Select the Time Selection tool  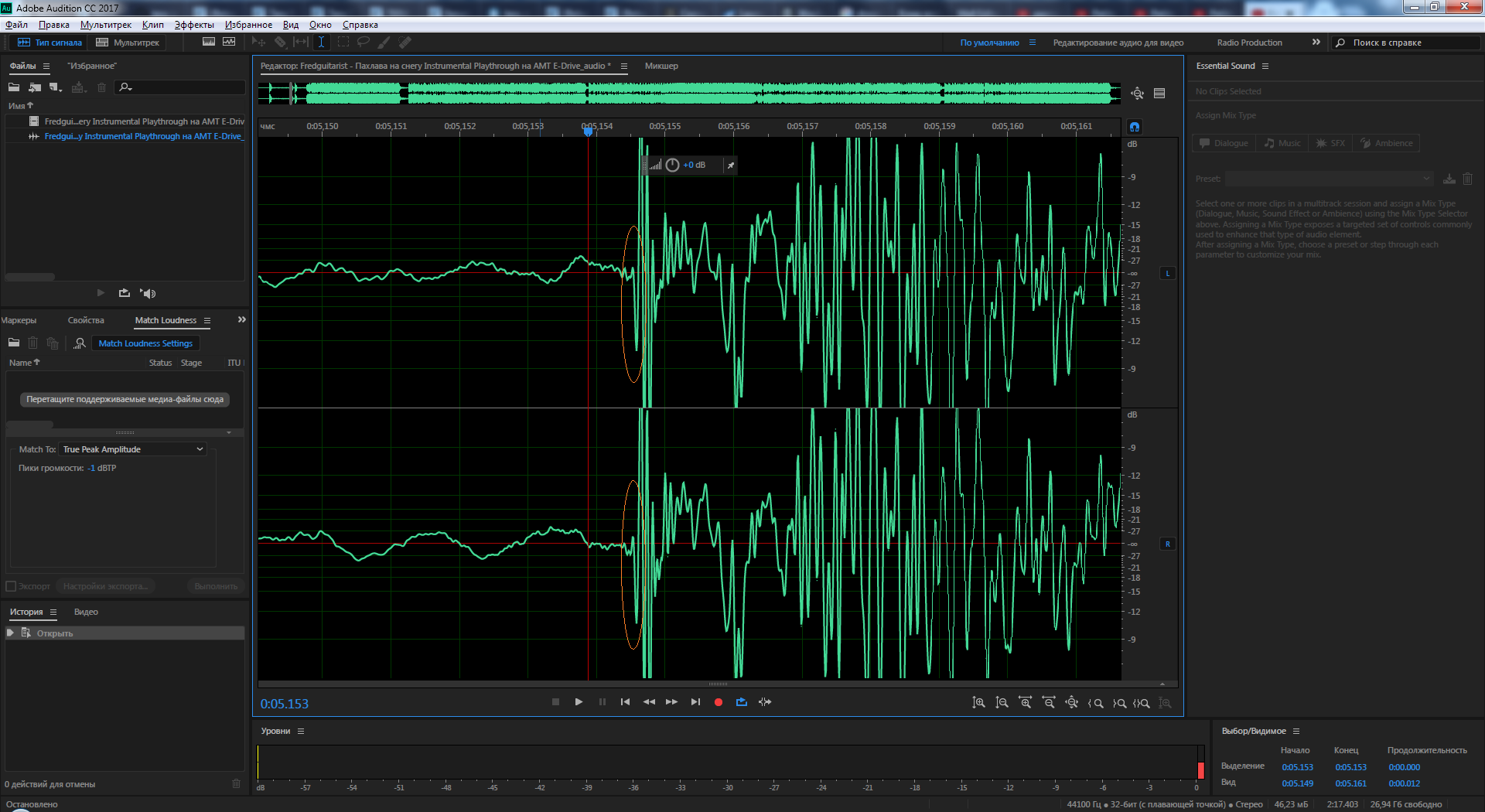(321, 43)
